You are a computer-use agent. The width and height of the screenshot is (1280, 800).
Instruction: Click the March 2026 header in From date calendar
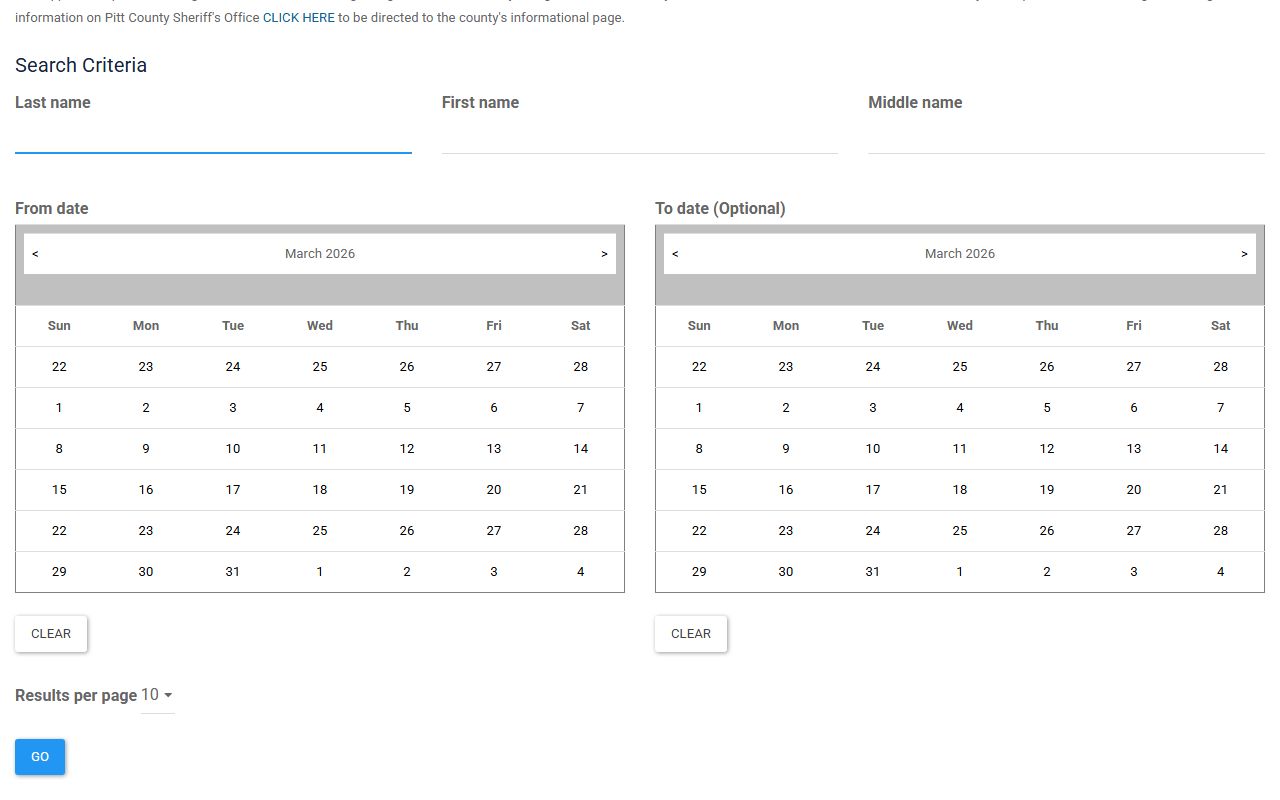click(x=320, y=254)
